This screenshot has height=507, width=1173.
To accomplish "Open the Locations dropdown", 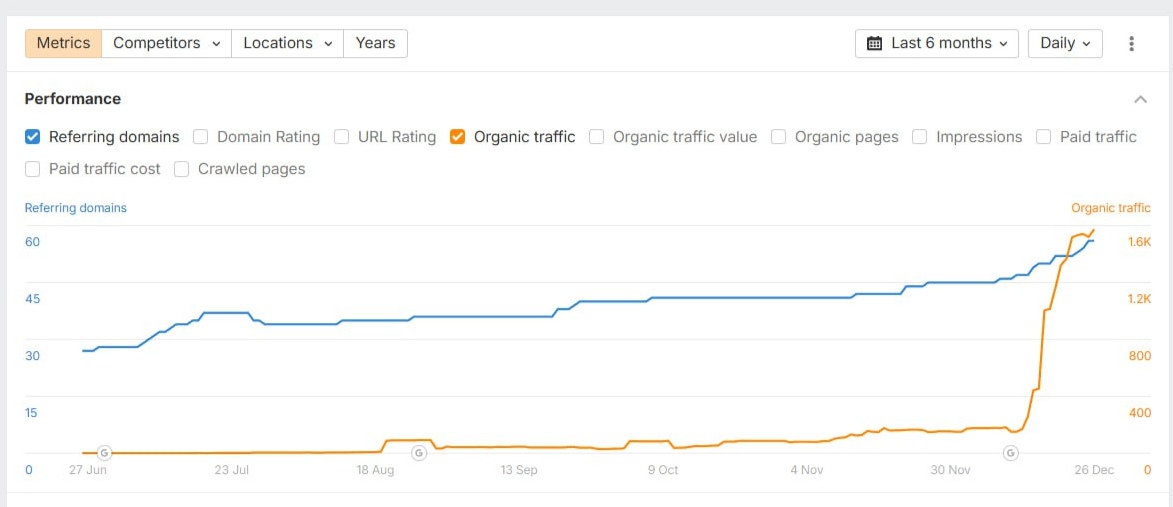I will pyautogui.click(x=287, y=44).
